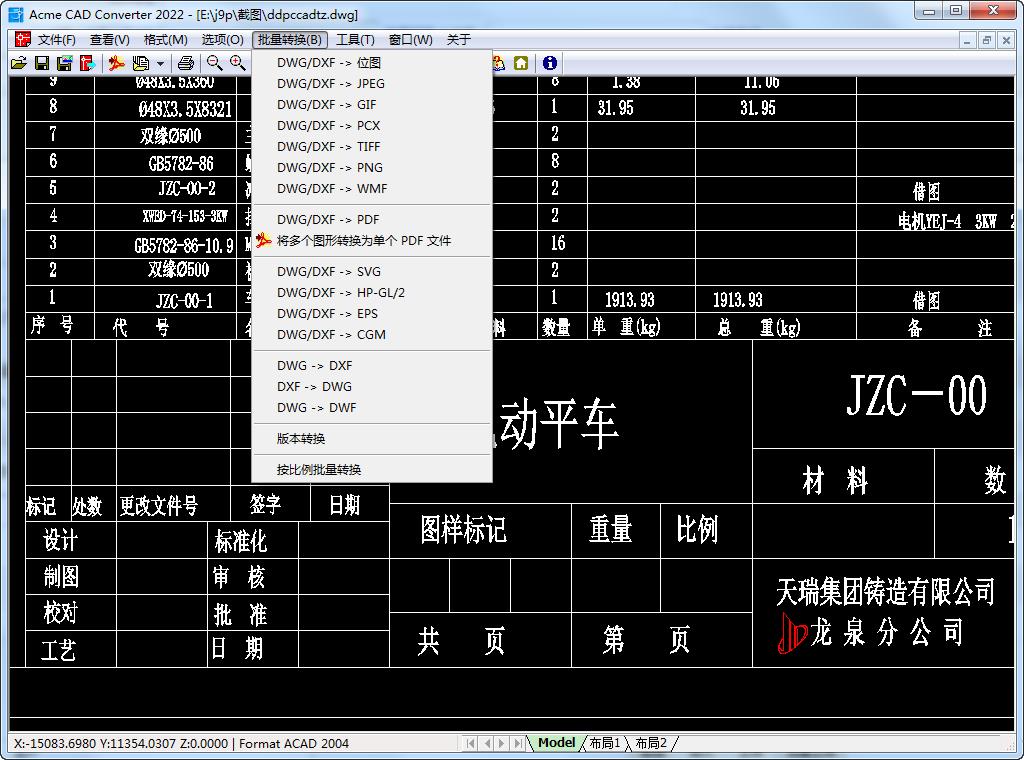The height and width of the screenshot is (760, 1024).
Task: Click the next-tab navigation arrow
Action: [502, 743]
